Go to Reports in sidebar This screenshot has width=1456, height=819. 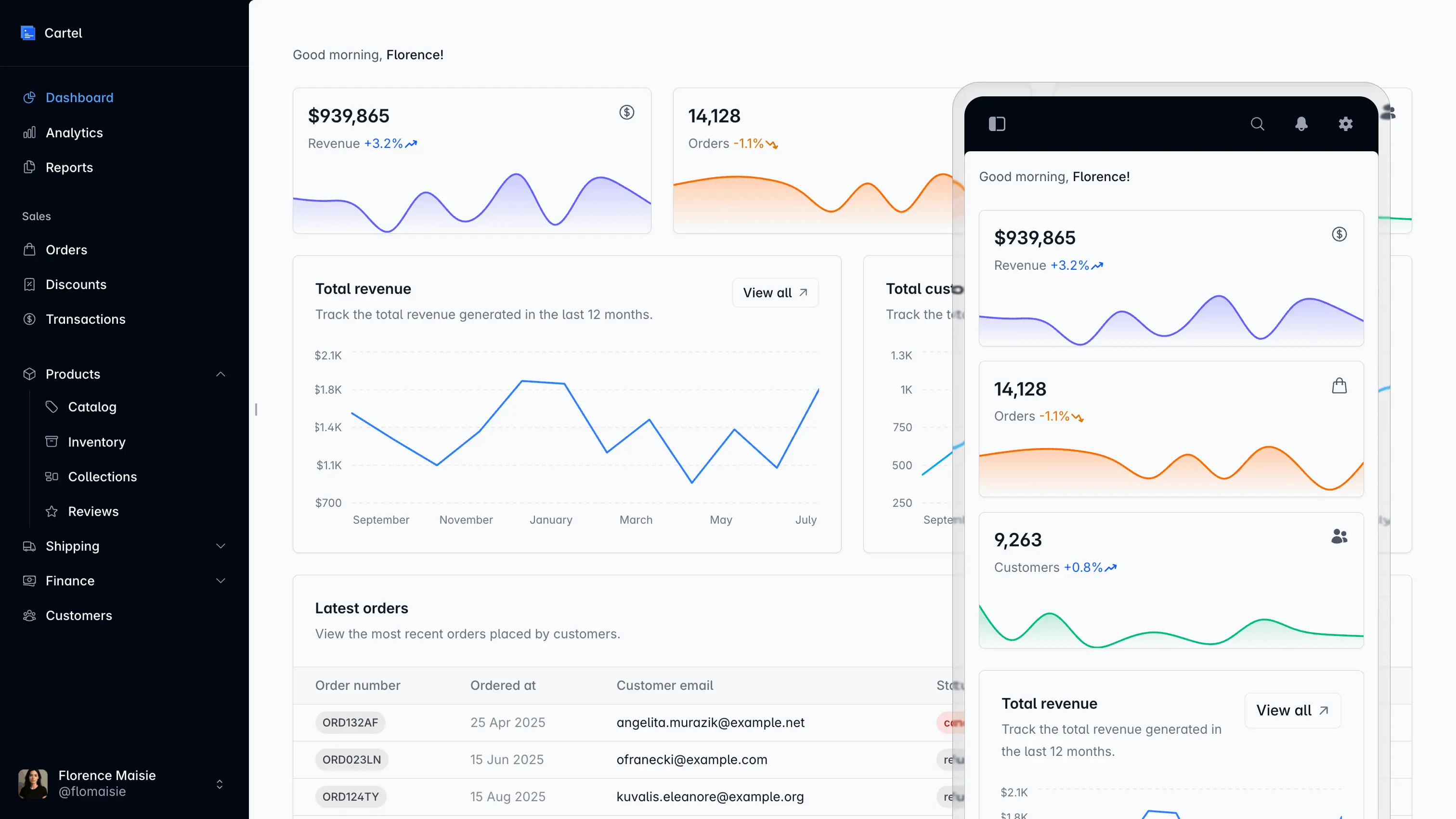pyautogui.click(x=69, y=168)
